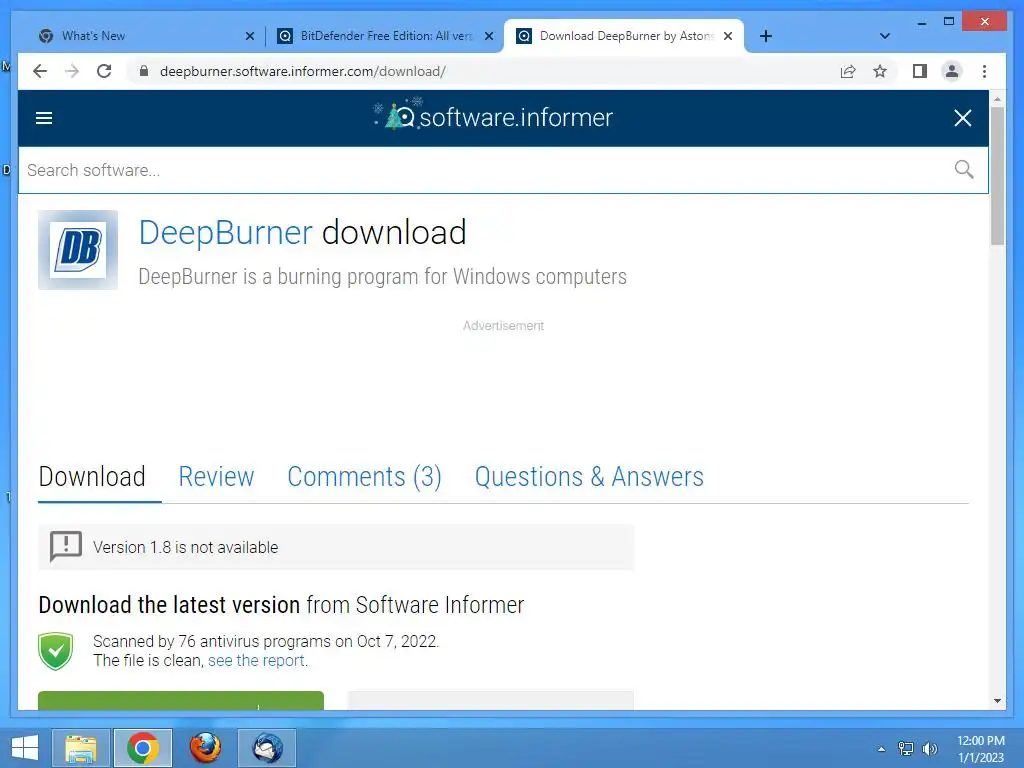Close the What's New tab
The height and width of the screenshot is (768, 1024).
click(x=249, y=37)
